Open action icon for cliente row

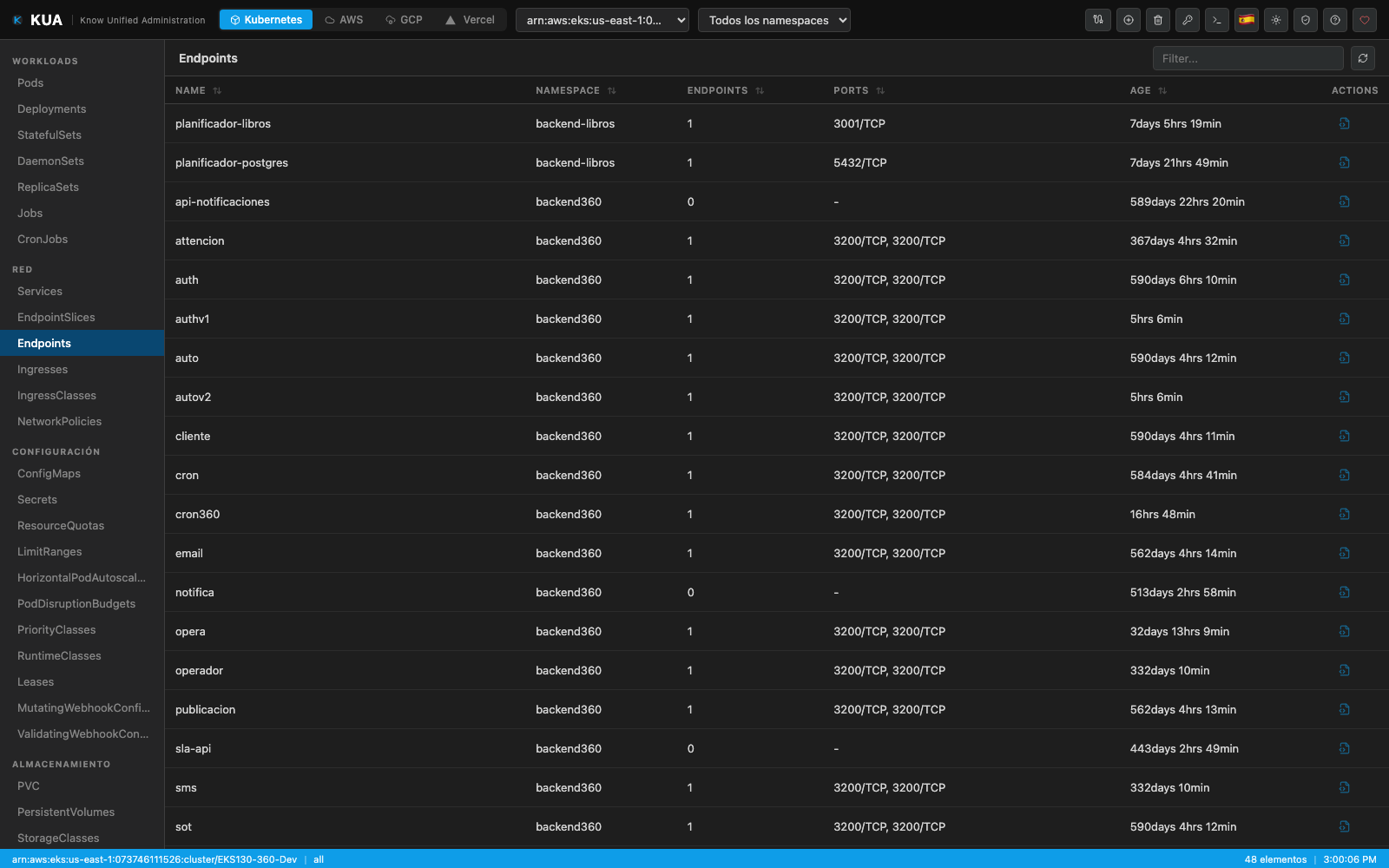[1344, 436]
